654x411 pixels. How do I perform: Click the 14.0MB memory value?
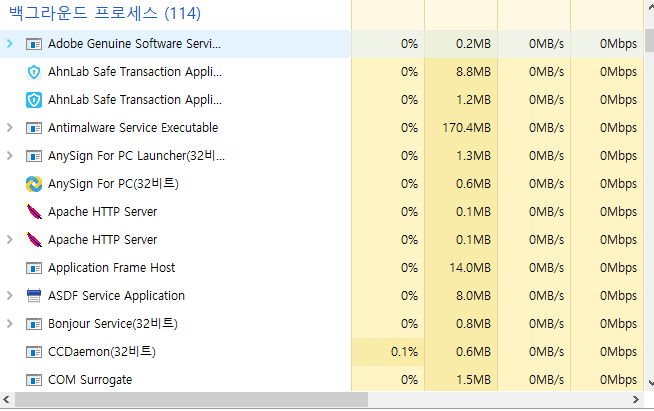[x=470, y=267]
